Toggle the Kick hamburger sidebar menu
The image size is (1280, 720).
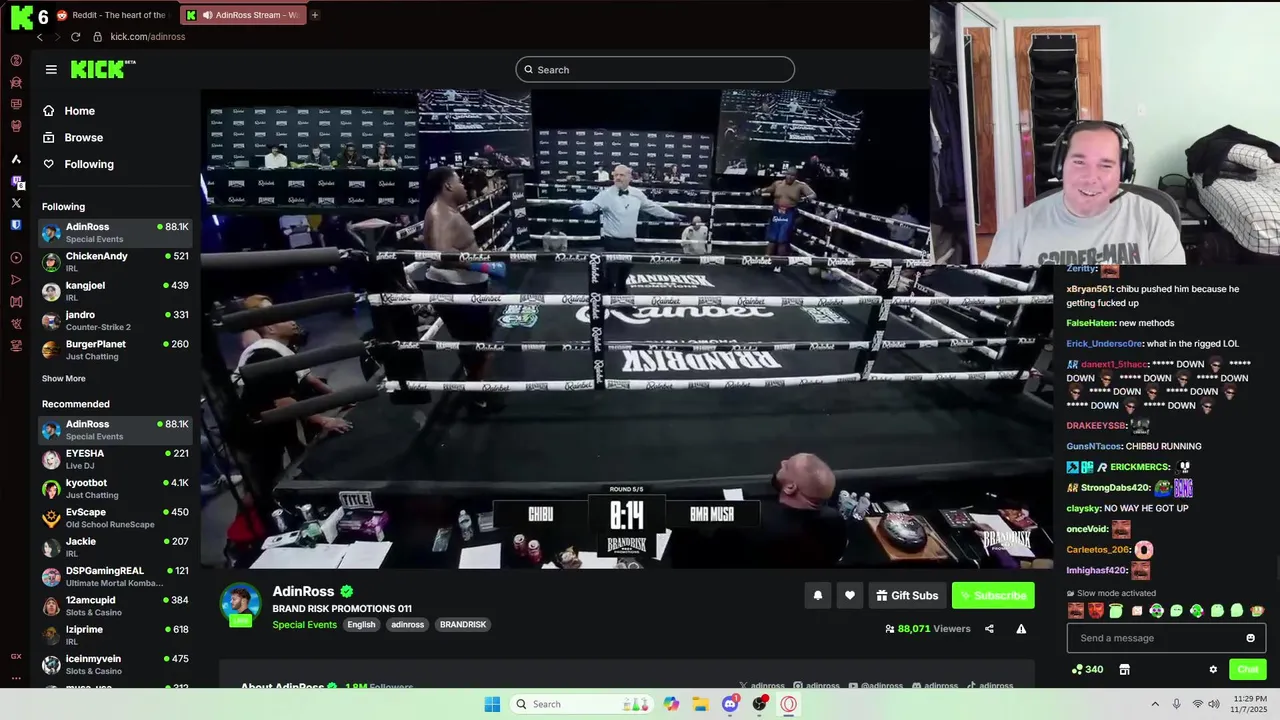click(x=51, y=69)
